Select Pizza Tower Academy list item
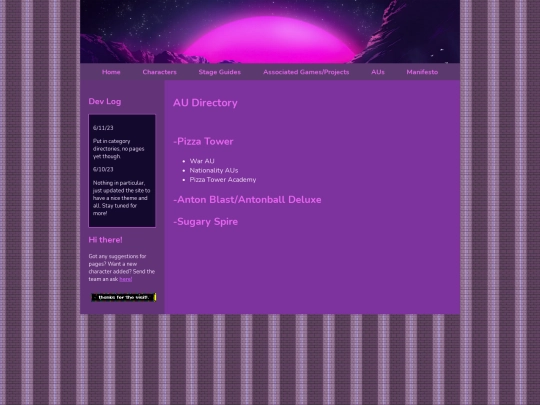The height and width of the screenshot is (405, 540). tap(222, 179)
